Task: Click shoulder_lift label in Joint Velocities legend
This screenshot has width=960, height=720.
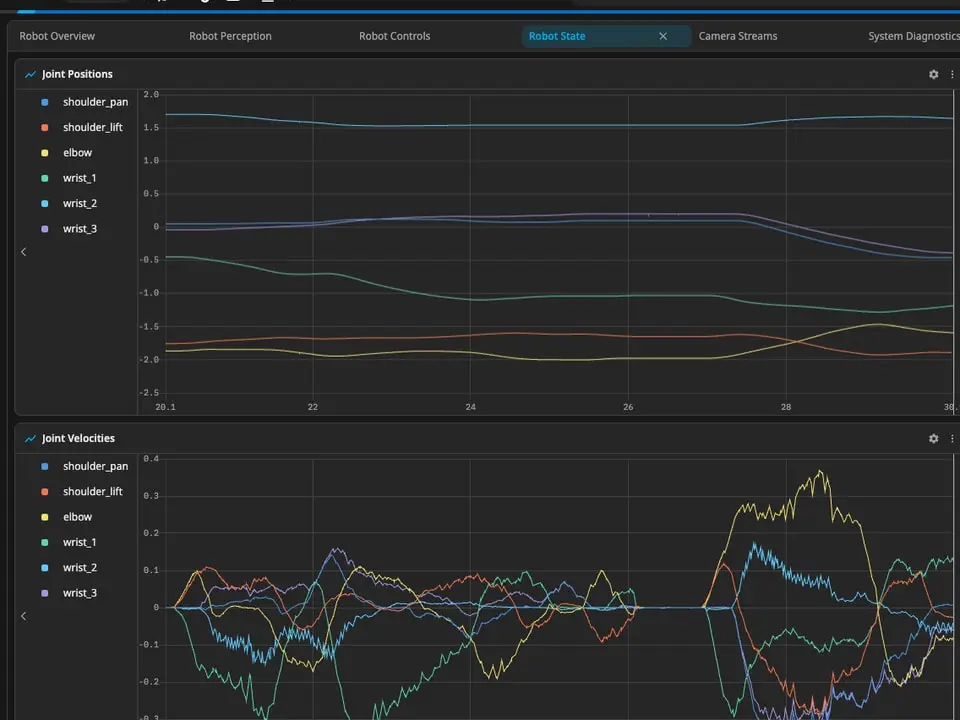Action: click(92, 492)
